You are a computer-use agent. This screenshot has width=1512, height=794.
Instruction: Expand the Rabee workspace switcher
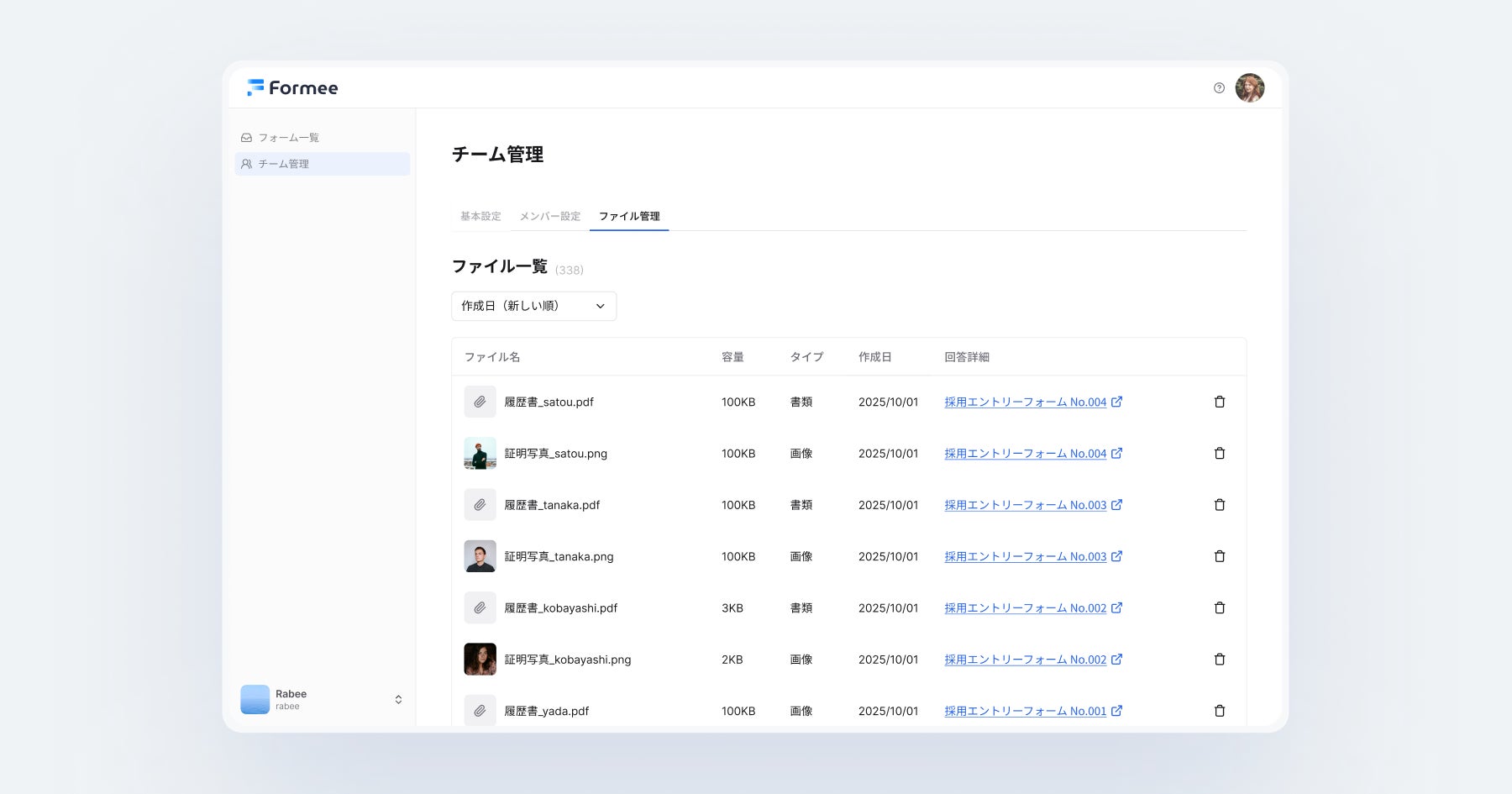pyautogui.click(x=398, y=699)
